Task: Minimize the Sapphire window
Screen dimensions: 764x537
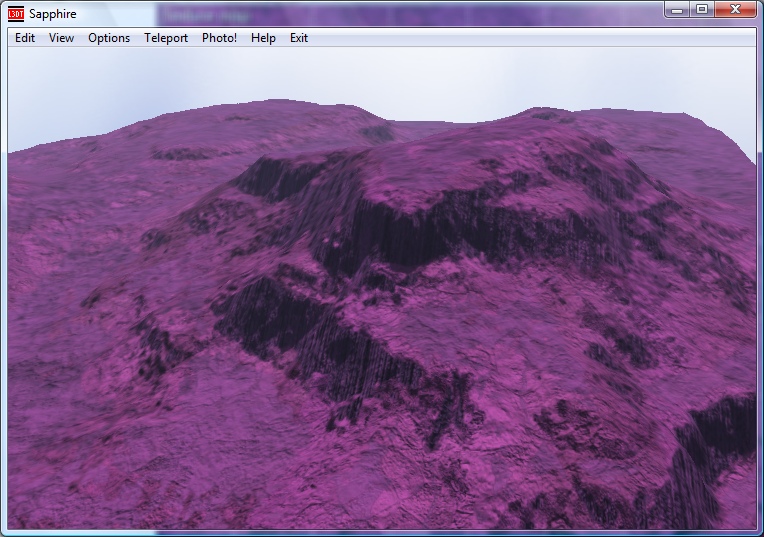Action: click(678, 9)
